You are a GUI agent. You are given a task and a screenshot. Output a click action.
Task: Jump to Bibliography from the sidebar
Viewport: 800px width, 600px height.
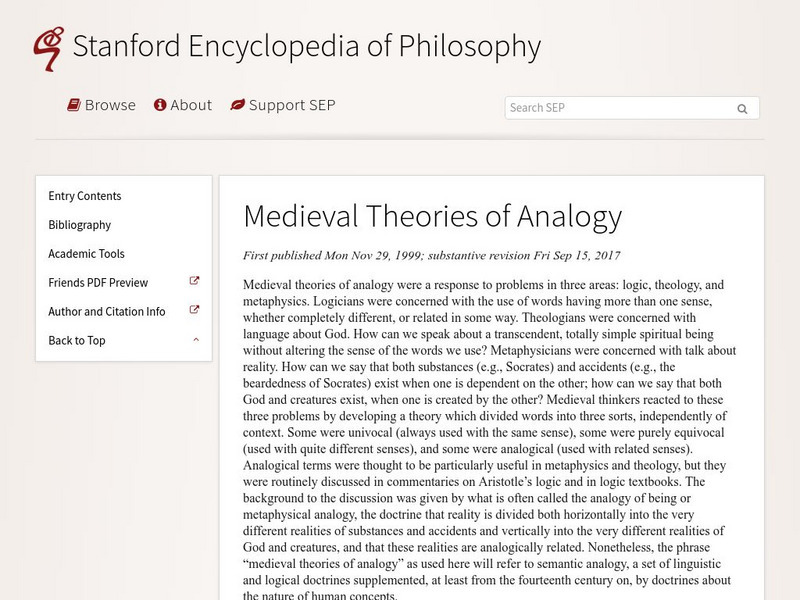pos(80,225)
